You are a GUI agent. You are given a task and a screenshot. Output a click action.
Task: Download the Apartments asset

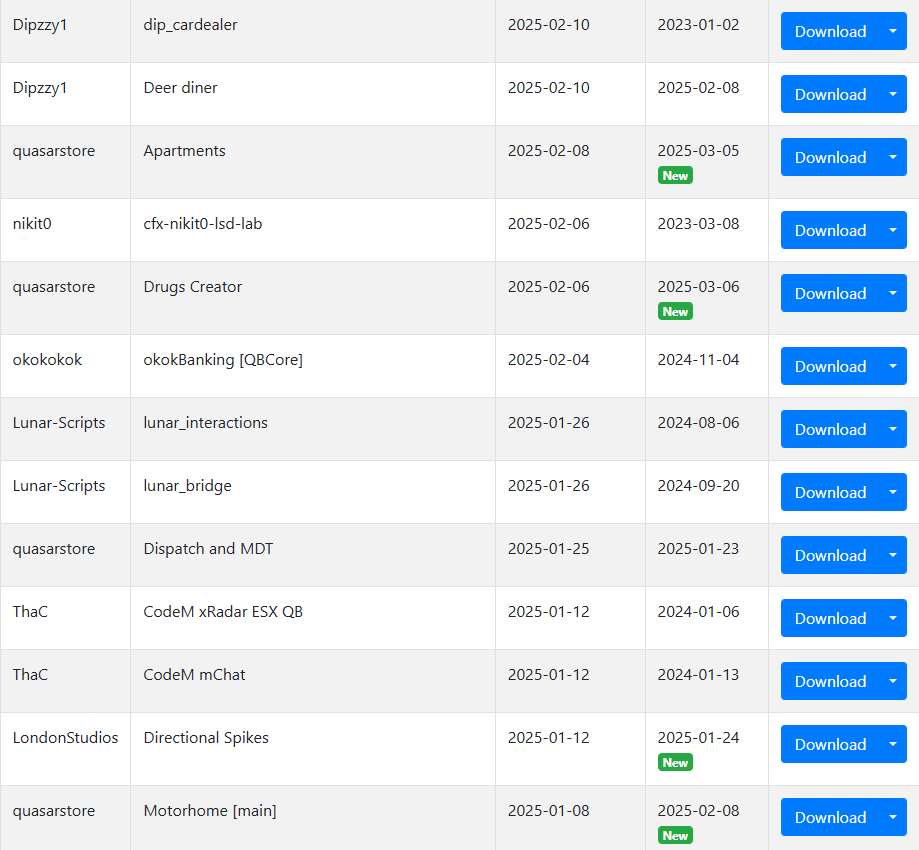coord(830,157)
